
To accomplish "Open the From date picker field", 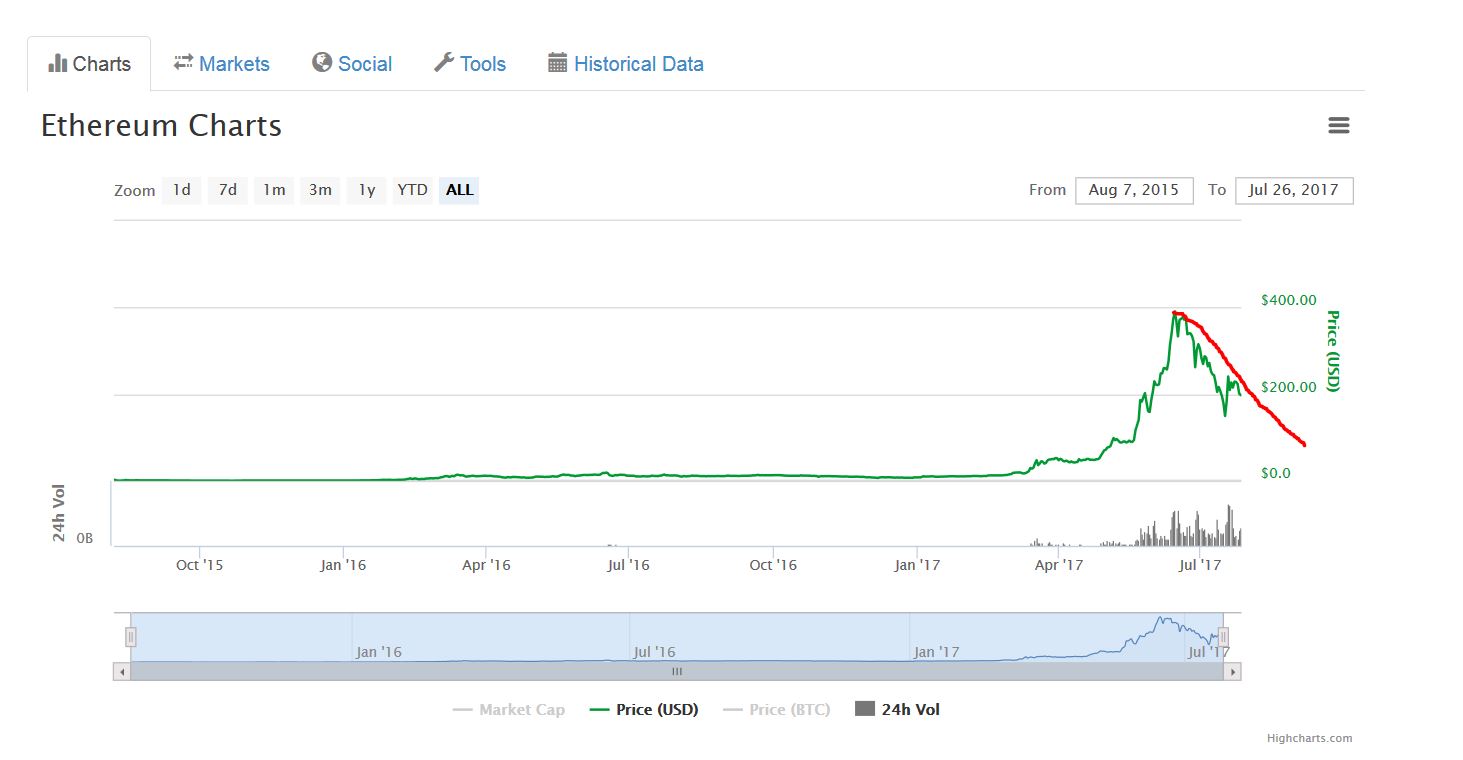I will pos(1134,190).
